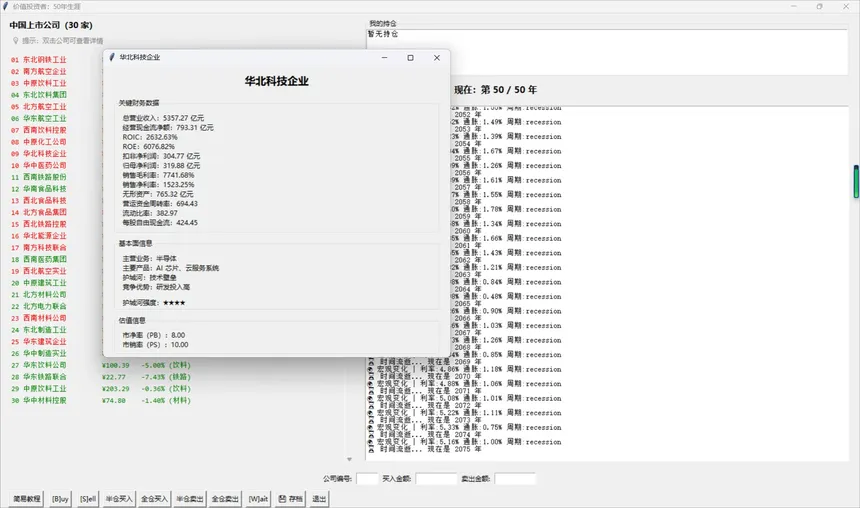Select company 16 华北能源企业
This screenshot has width=860, height=508.
tap(39, 236)
